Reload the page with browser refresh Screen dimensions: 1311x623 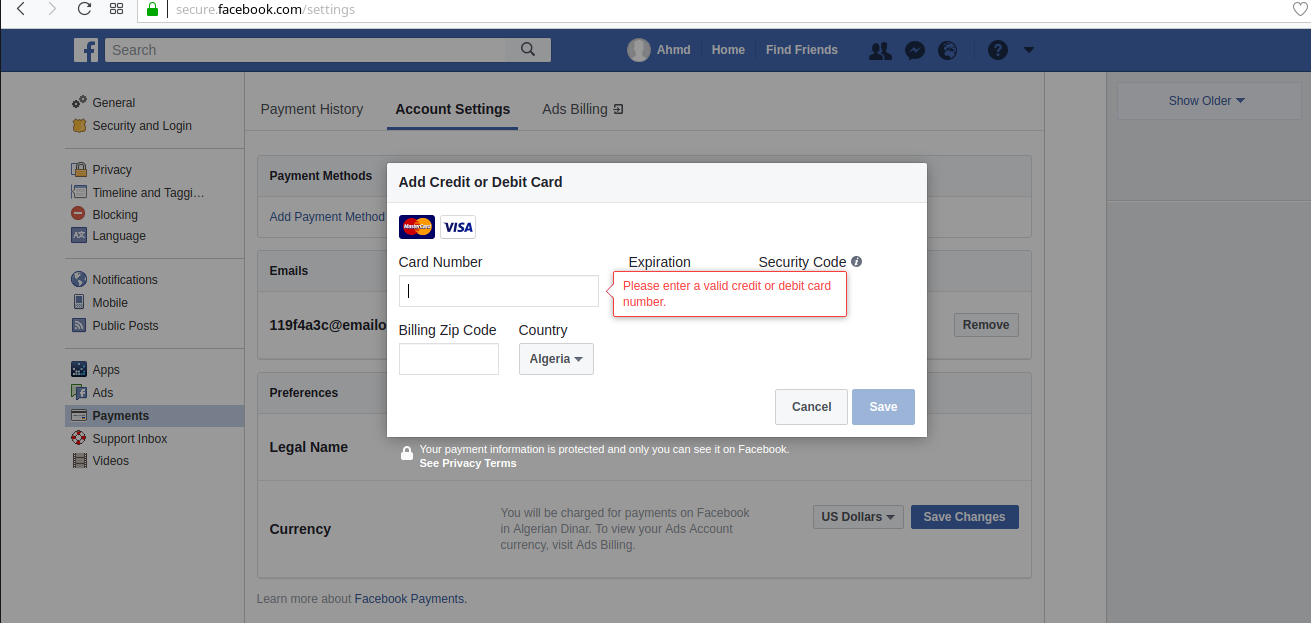point(84,9)
